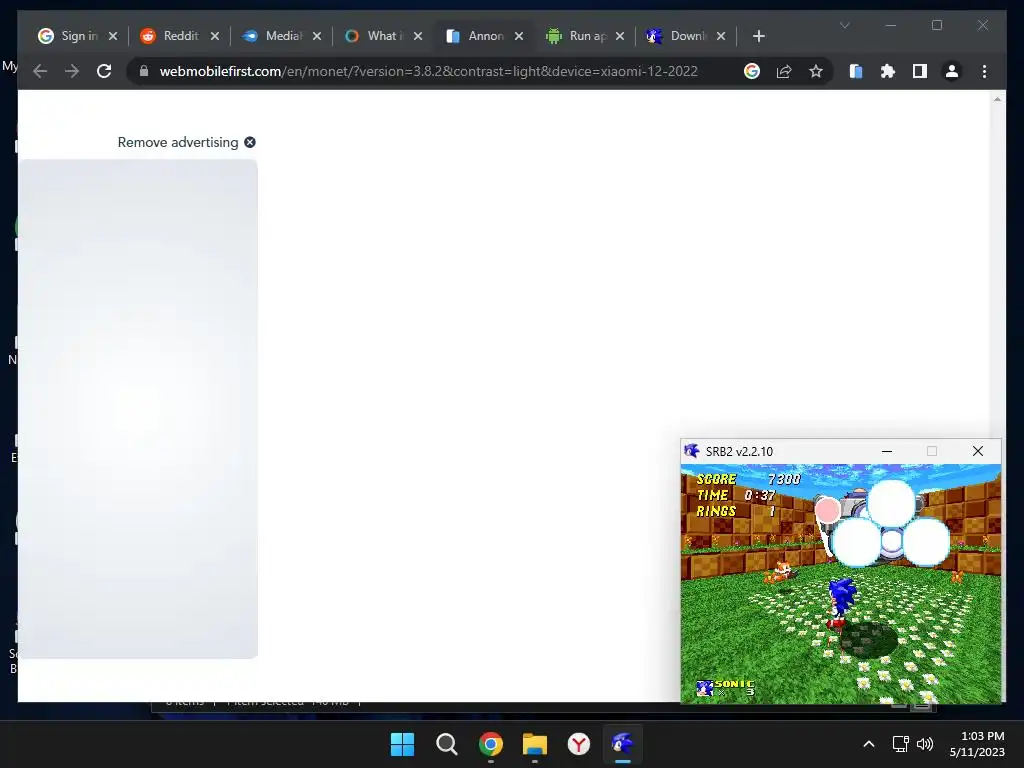1024x768 pixels.
Task: Go forward to the next page
Action: click(72, 71)
